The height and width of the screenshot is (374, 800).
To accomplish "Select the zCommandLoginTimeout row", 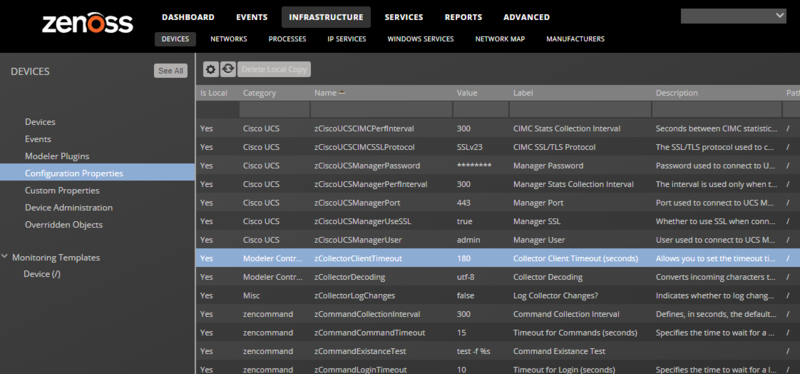I will 498,368.
